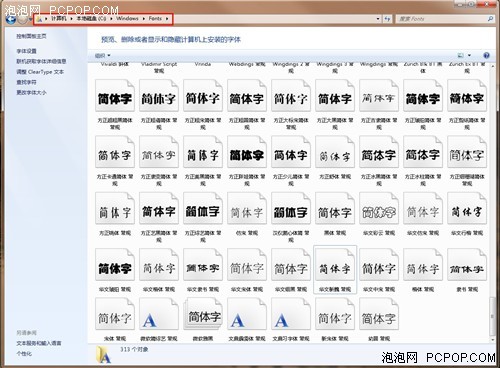Screen dimensions: 500x368
Task: Select the 微软雅黑 font family stack
Action: click(203, 314)
